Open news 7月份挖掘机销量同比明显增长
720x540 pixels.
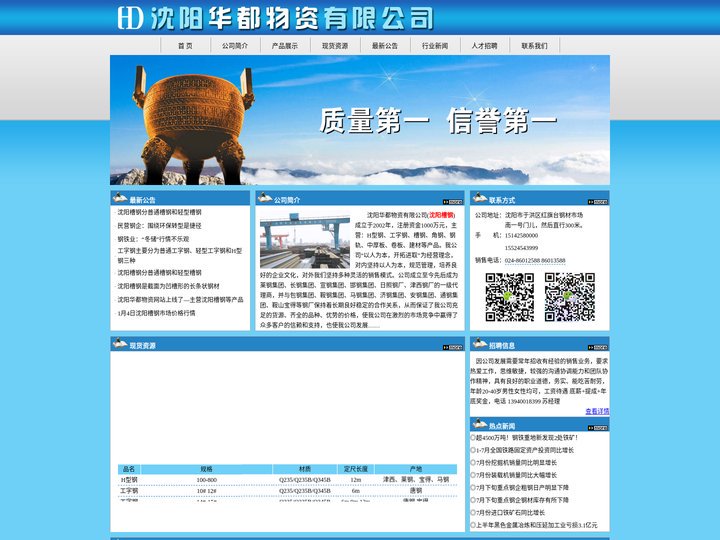pyautogui.click(x=516, y=463)
